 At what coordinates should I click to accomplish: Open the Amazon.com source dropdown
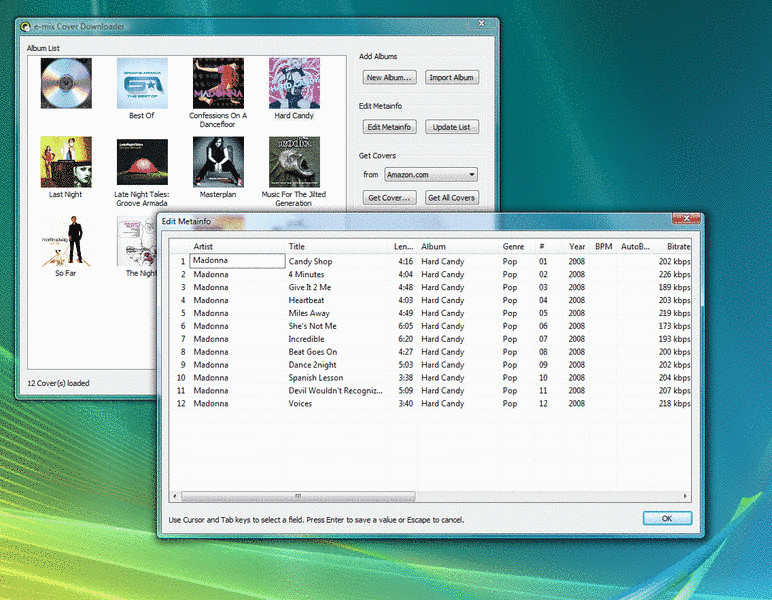431,174
